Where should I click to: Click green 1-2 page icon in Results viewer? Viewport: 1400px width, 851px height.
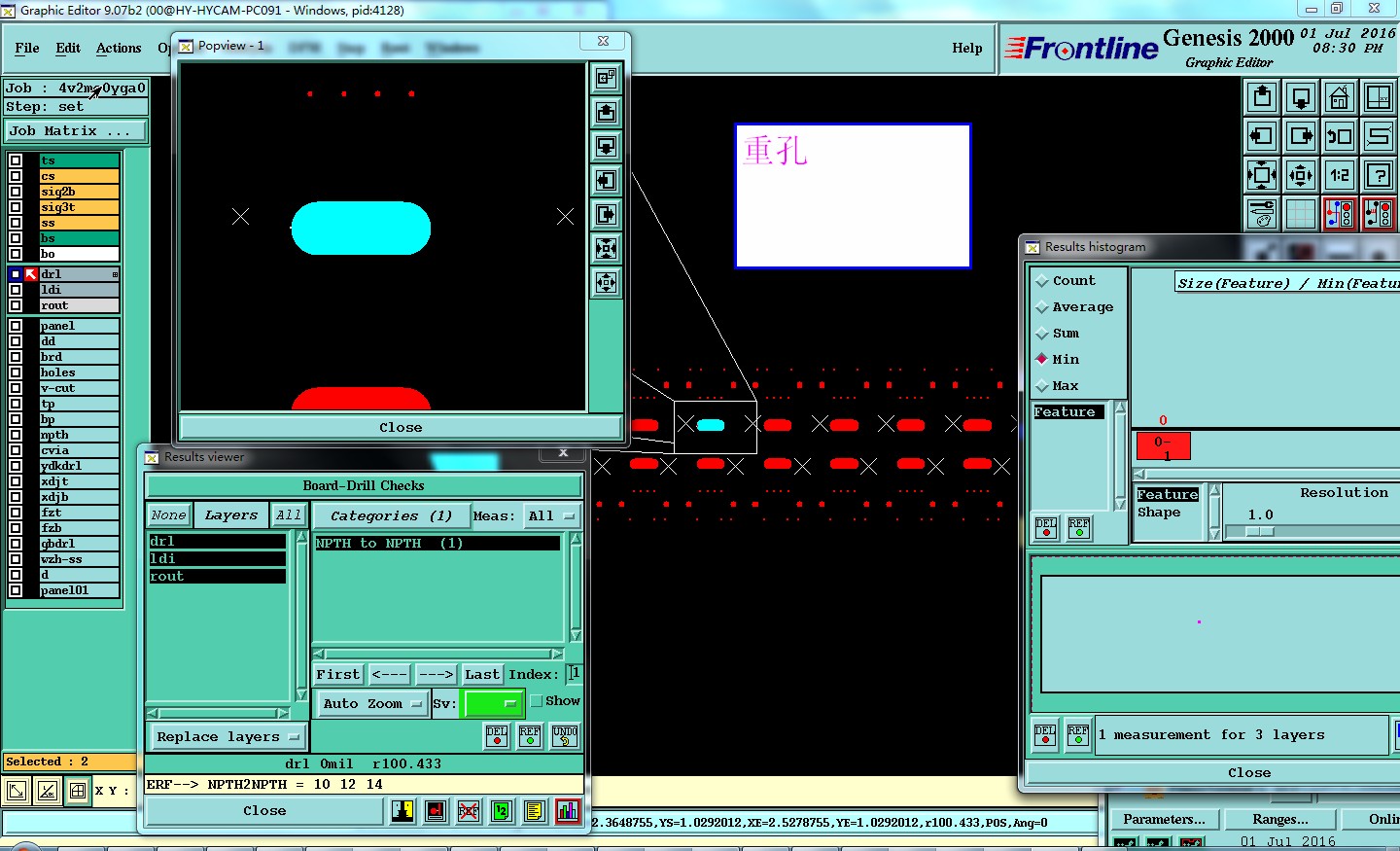[502, 810]
